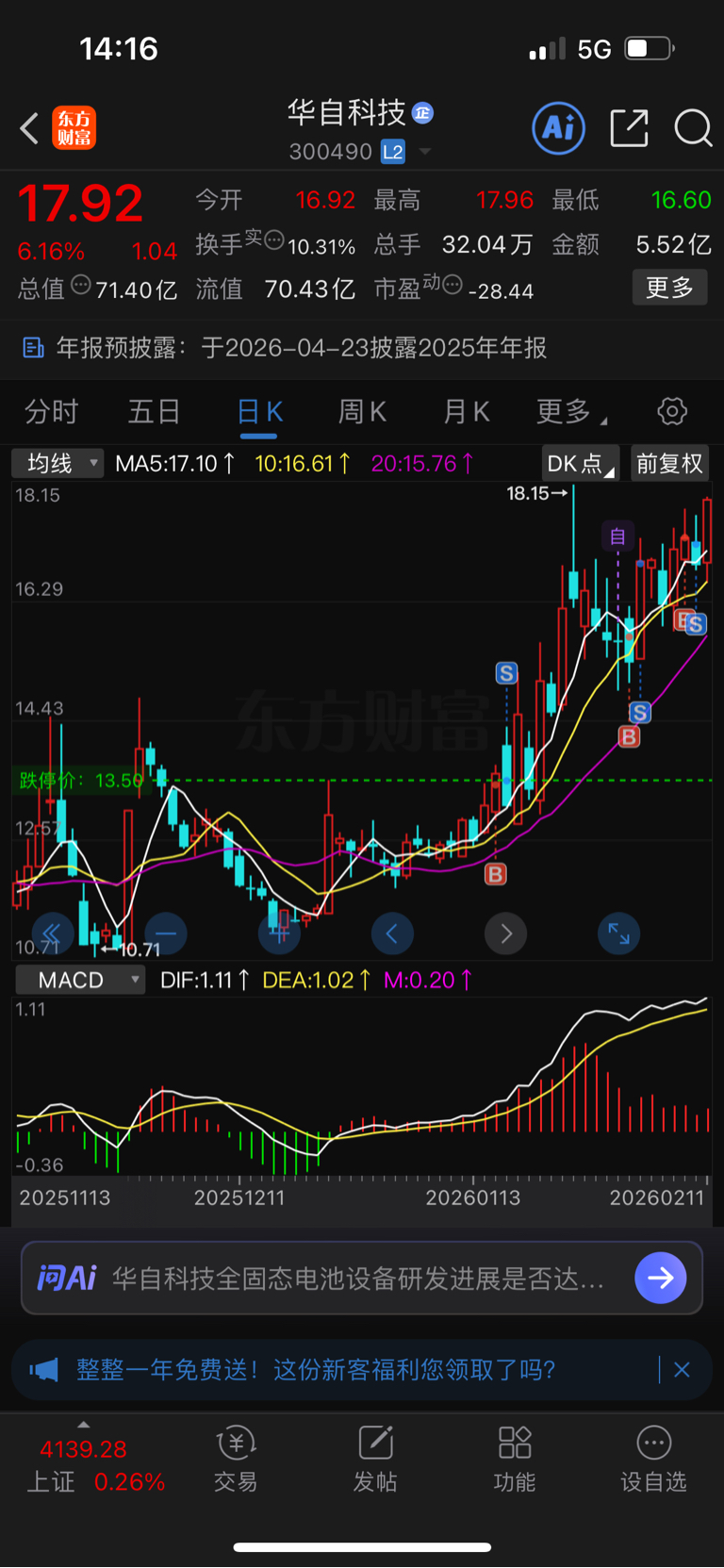This screenshot has height=1568, width=724.
Task: Tap the 问Ai question input field
Action: pyautogui.click(x=362, y=1278)
